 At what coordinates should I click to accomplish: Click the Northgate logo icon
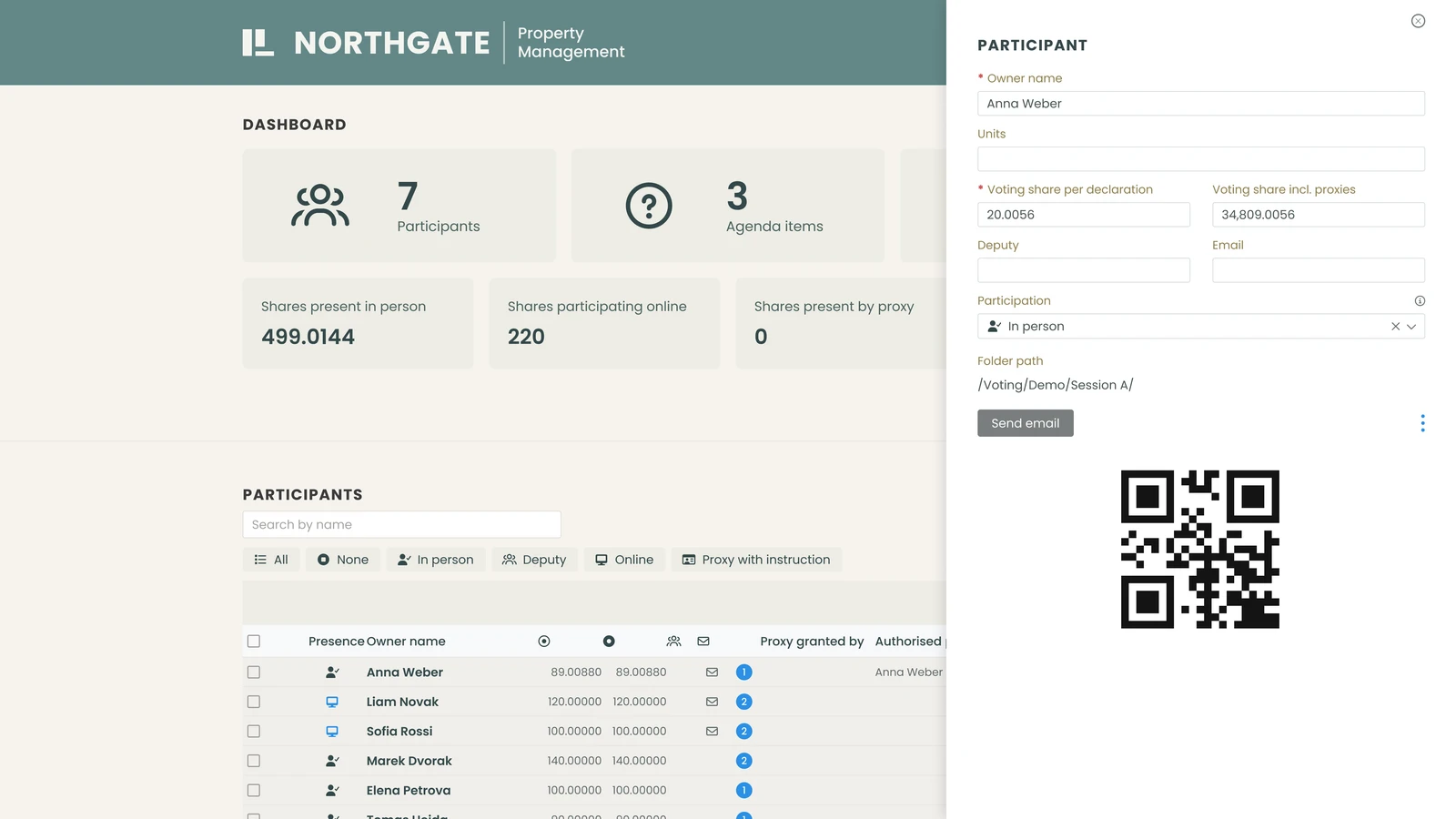258,43
